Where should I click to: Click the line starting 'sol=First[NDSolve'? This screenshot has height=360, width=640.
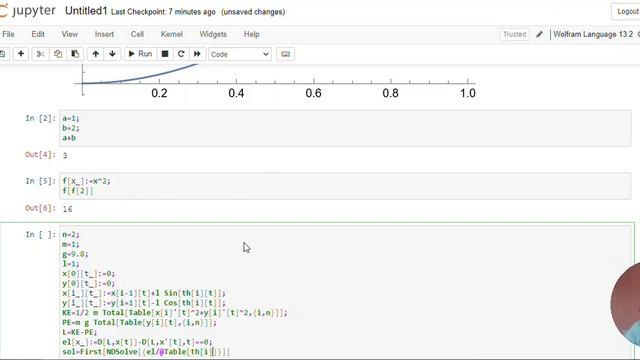(x=146, y=352)
